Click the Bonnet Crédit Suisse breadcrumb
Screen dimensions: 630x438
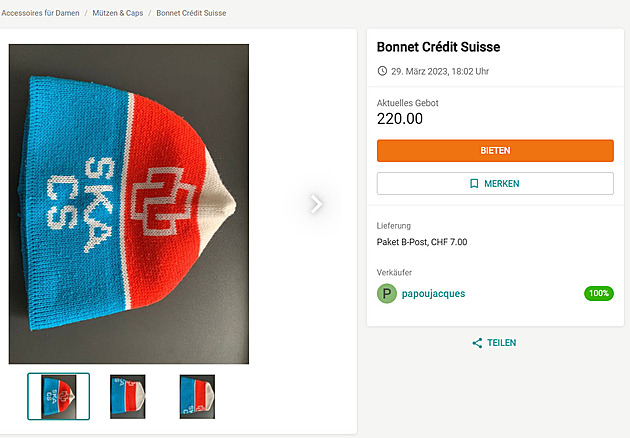(x=190, y=14)
